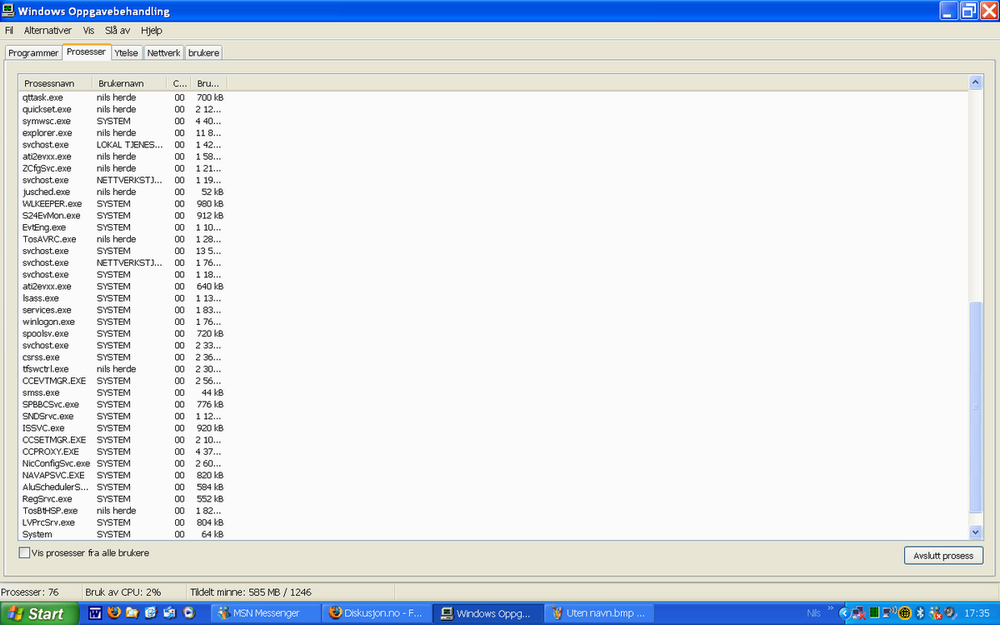
Task: Select symwsc.exe in the process list
Action: tap(122, 121)
